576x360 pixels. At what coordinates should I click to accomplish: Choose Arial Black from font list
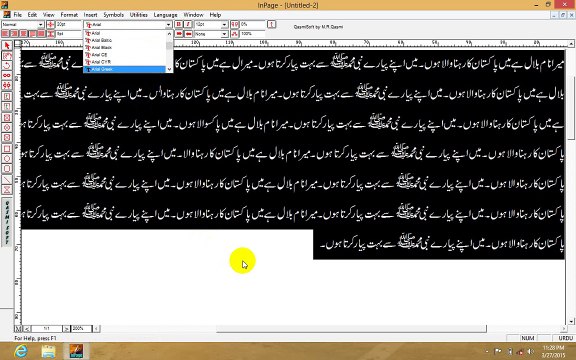click(x=125, y=48)
